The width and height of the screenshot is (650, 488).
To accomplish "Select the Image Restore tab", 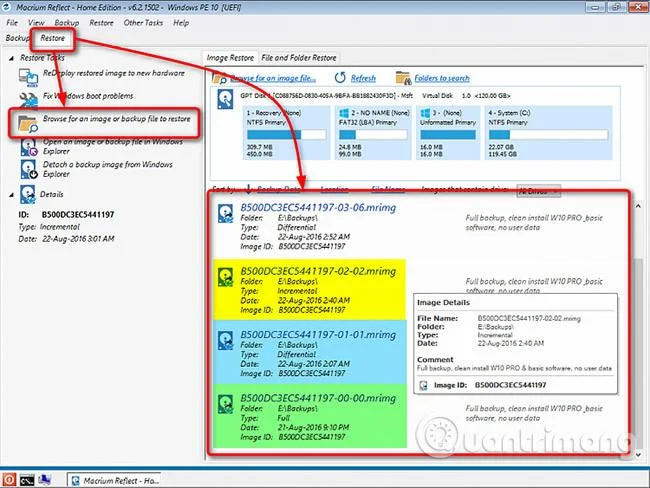I will (230, 58).
